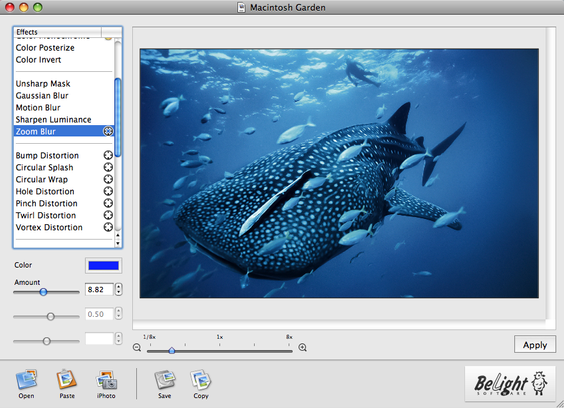Click the Effects column header
564x408 pixels.
pyautogui.click(x=58, y=32)
